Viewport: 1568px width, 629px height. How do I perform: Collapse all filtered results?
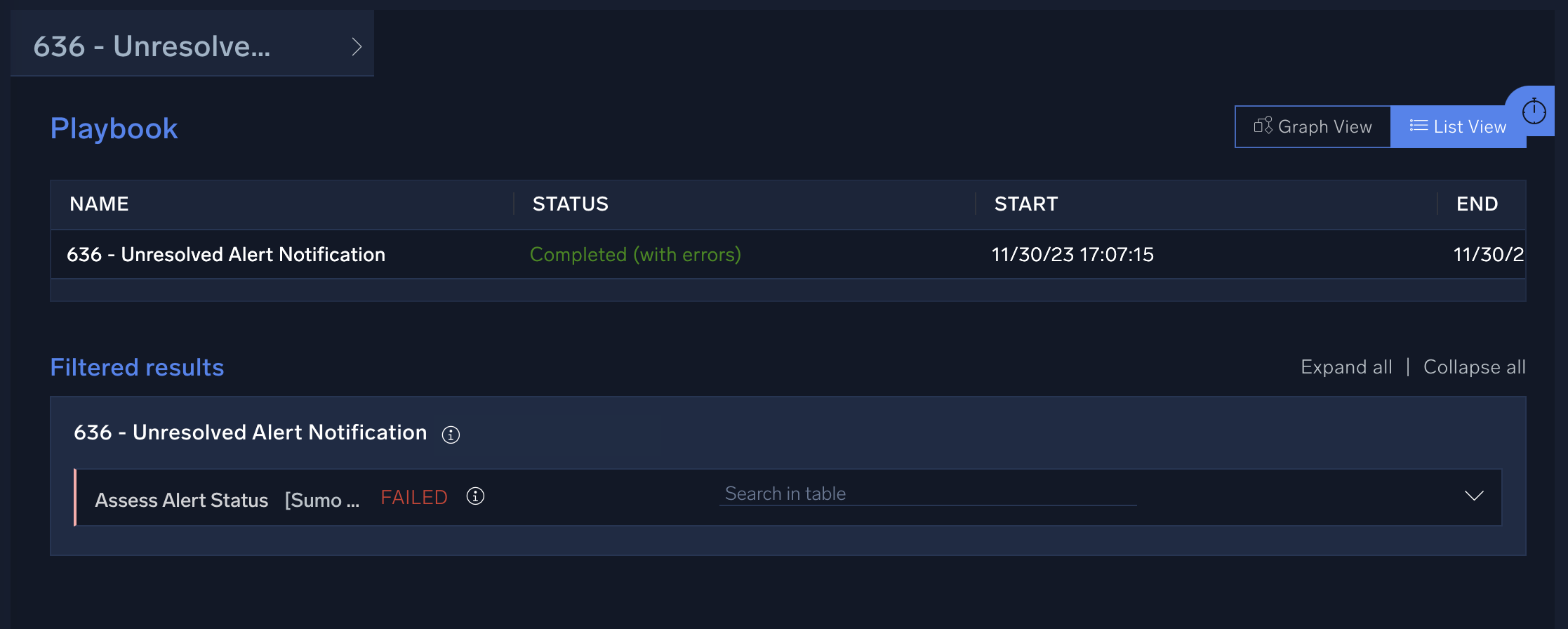pyautogui.click(x=1473, y=366)
